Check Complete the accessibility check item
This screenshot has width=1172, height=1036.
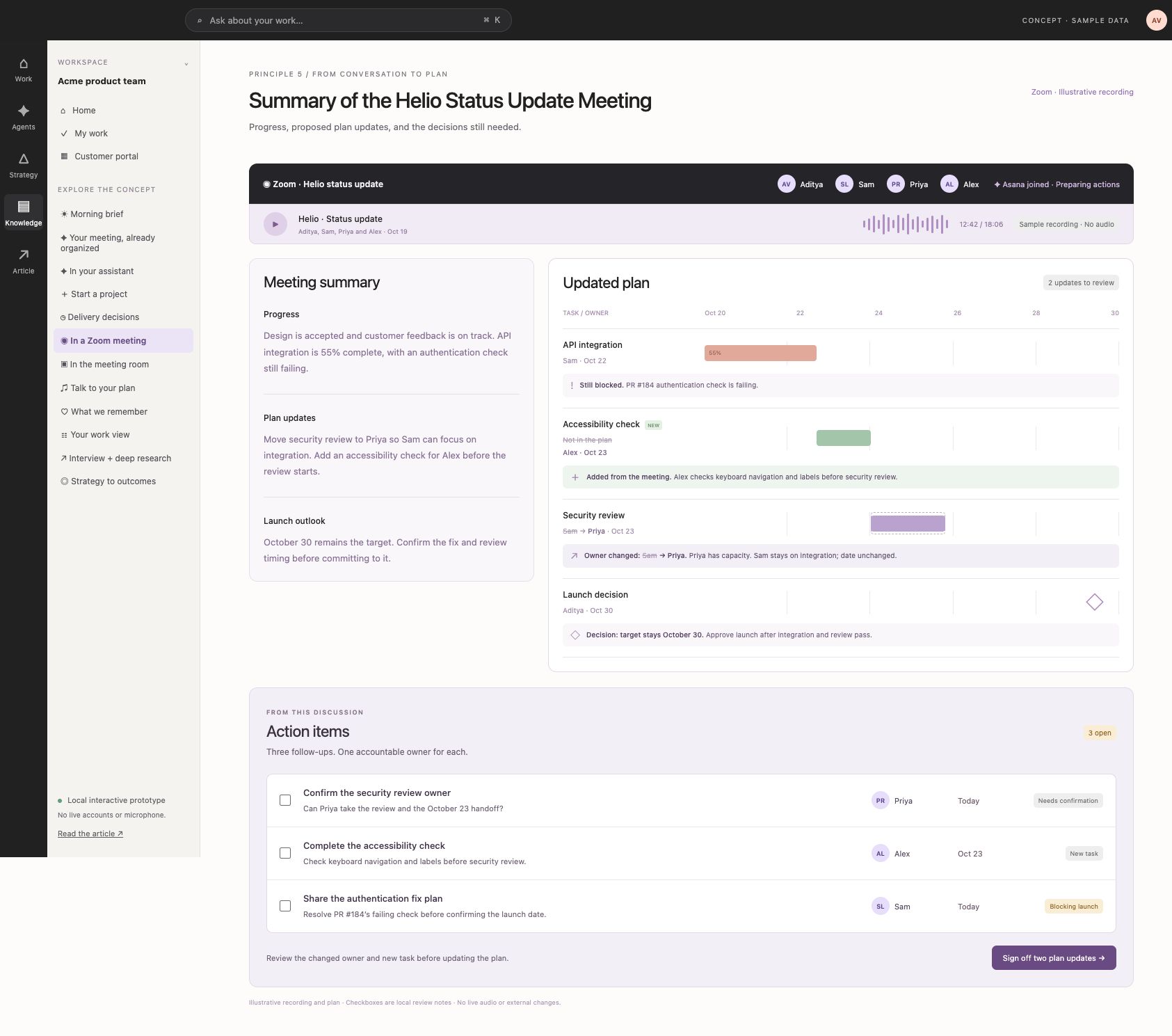285,853
